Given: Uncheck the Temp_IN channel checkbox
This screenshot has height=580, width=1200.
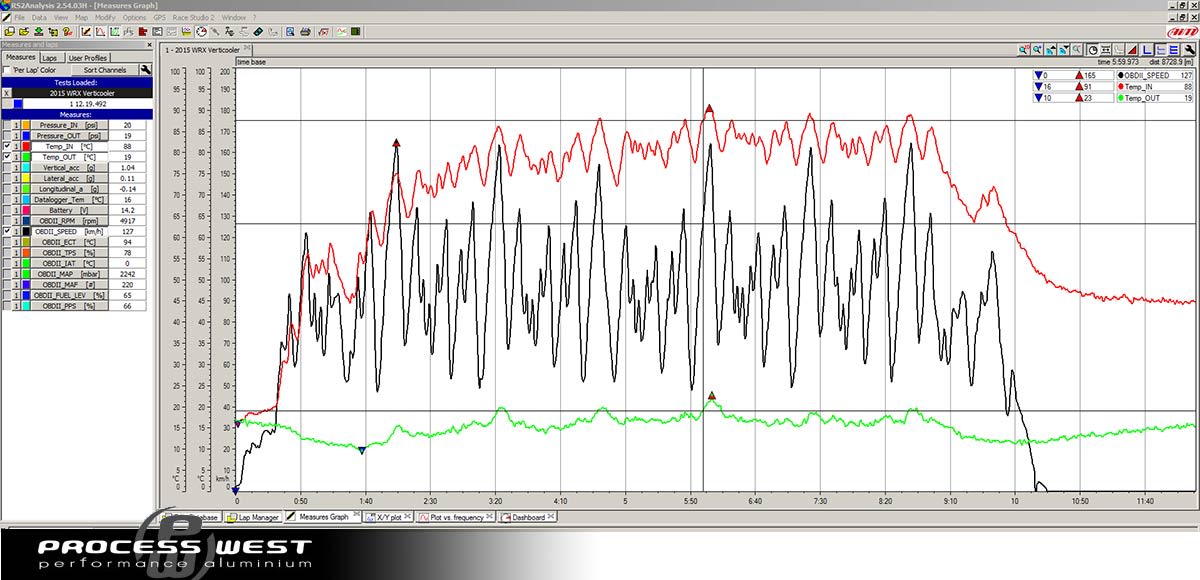Looking at the screenshot, I should pyautogui.click(x=7, y=146).
